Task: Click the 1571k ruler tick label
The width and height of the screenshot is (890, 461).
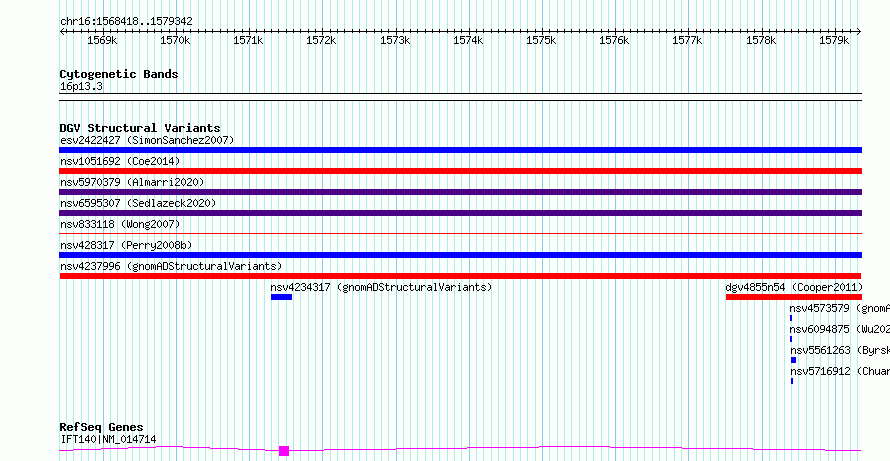Action: click(x=248, y=40)
